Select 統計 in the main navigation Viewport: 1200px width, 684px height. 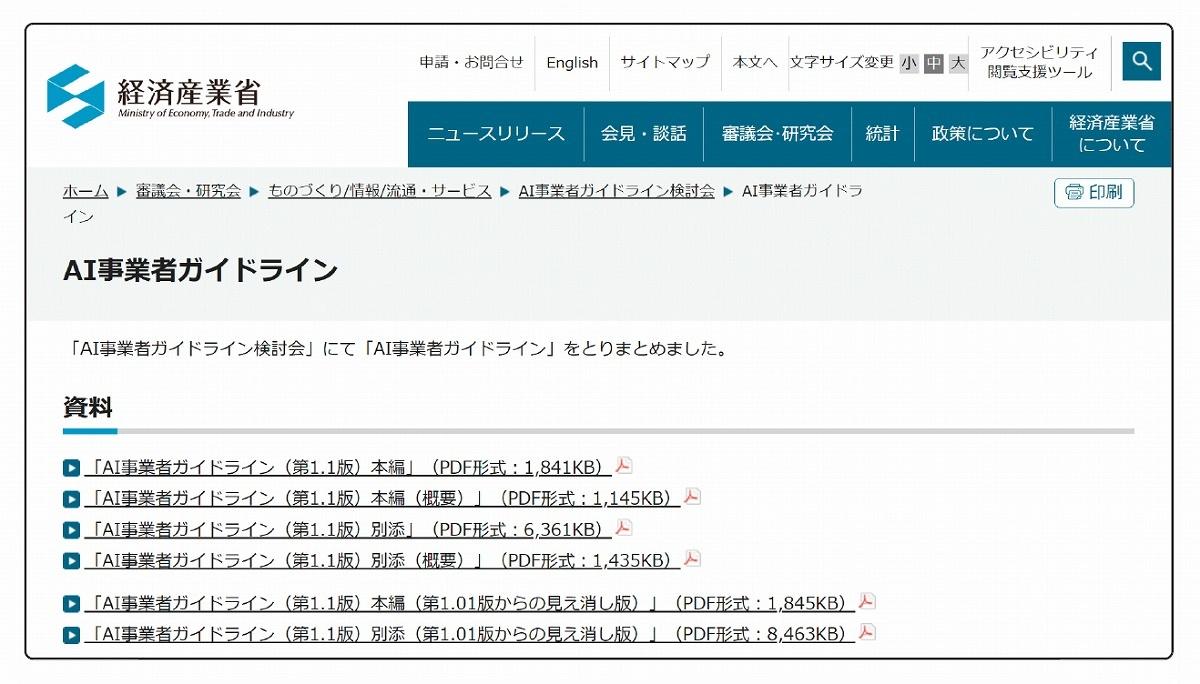point(882,134)
